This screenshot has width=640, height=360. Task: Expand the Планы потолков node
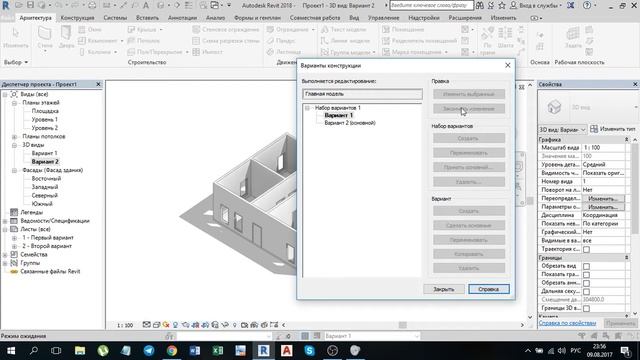pos(14,136)
